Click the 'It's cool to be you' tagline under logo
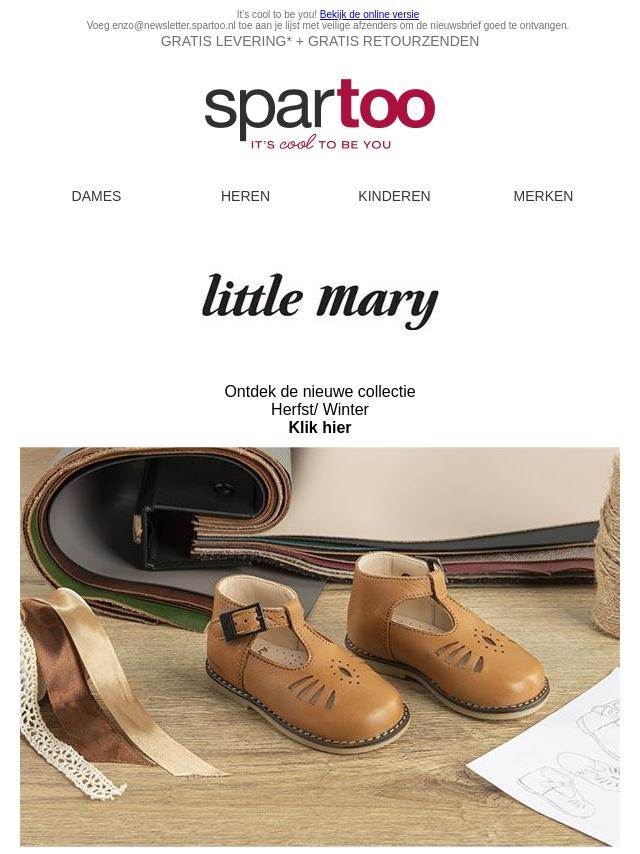The height and width of the screenshot is (854, 640). pyautogui.click(x=321, y=144)
